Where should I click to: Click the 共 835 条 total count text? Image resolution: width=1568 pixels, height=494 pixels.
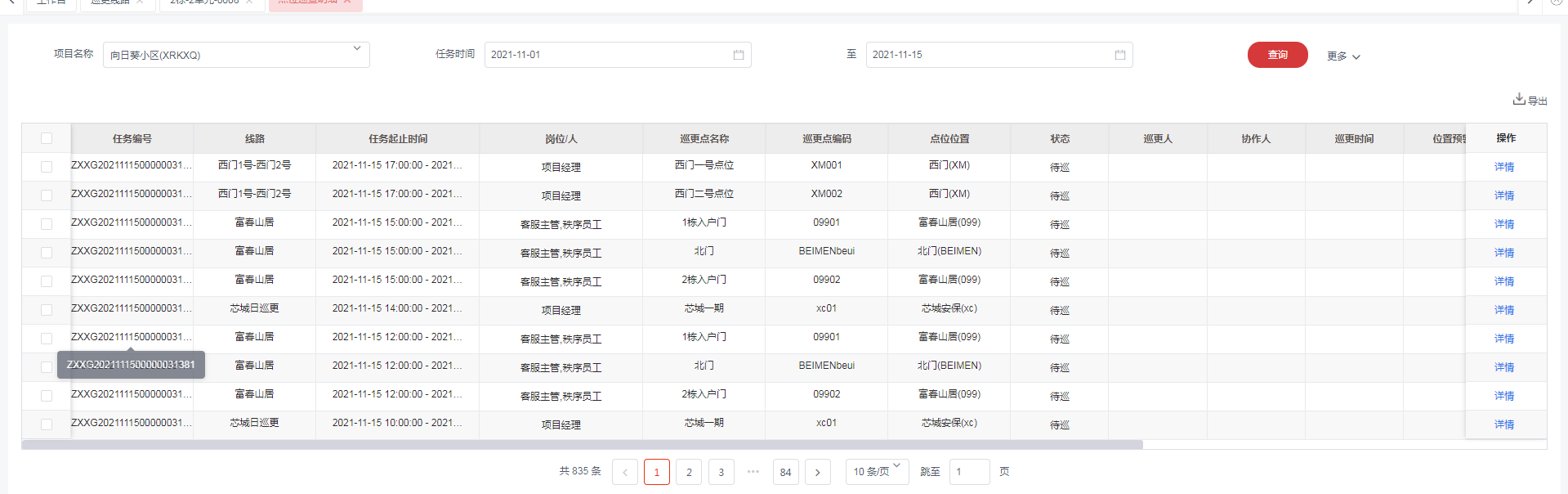pos(580,471)
